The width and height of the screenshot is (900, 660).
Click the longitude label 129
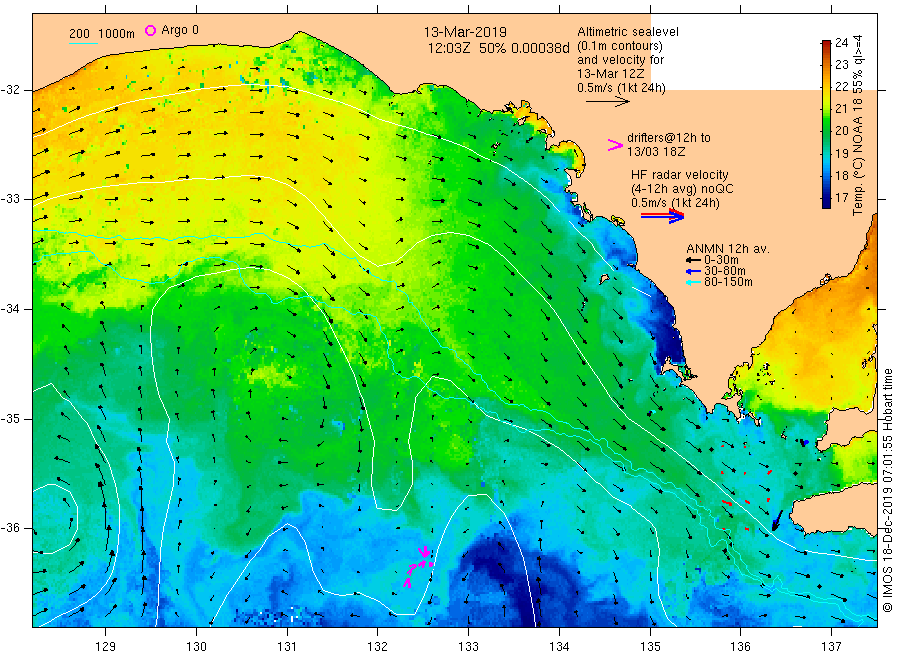(x=106, y=647)
